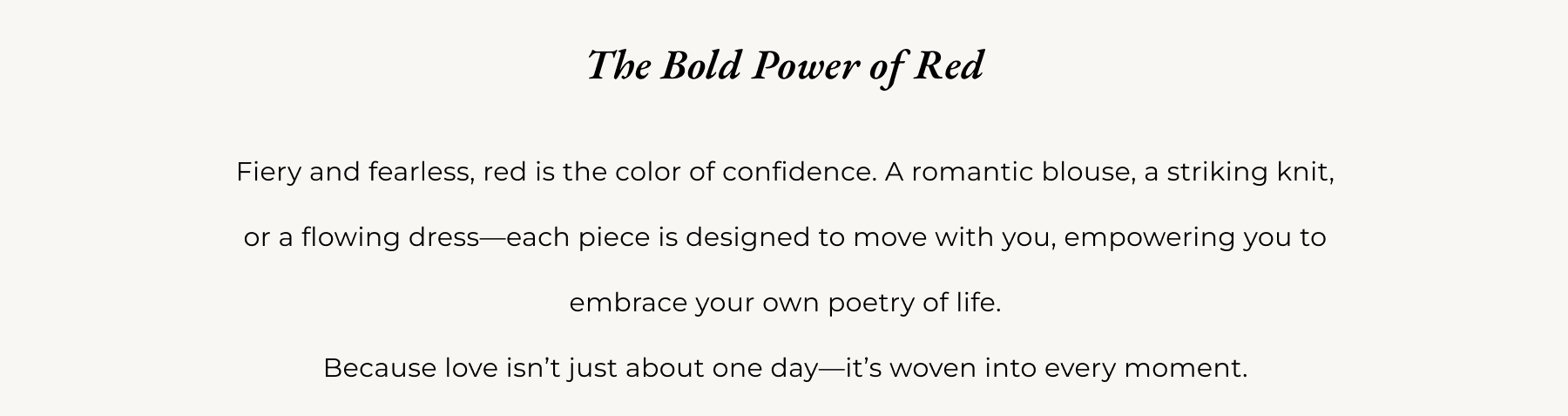The height and width of the screenshot is (416, 1568).
Task: Click the words striking knit
Action: point(1250,173)
